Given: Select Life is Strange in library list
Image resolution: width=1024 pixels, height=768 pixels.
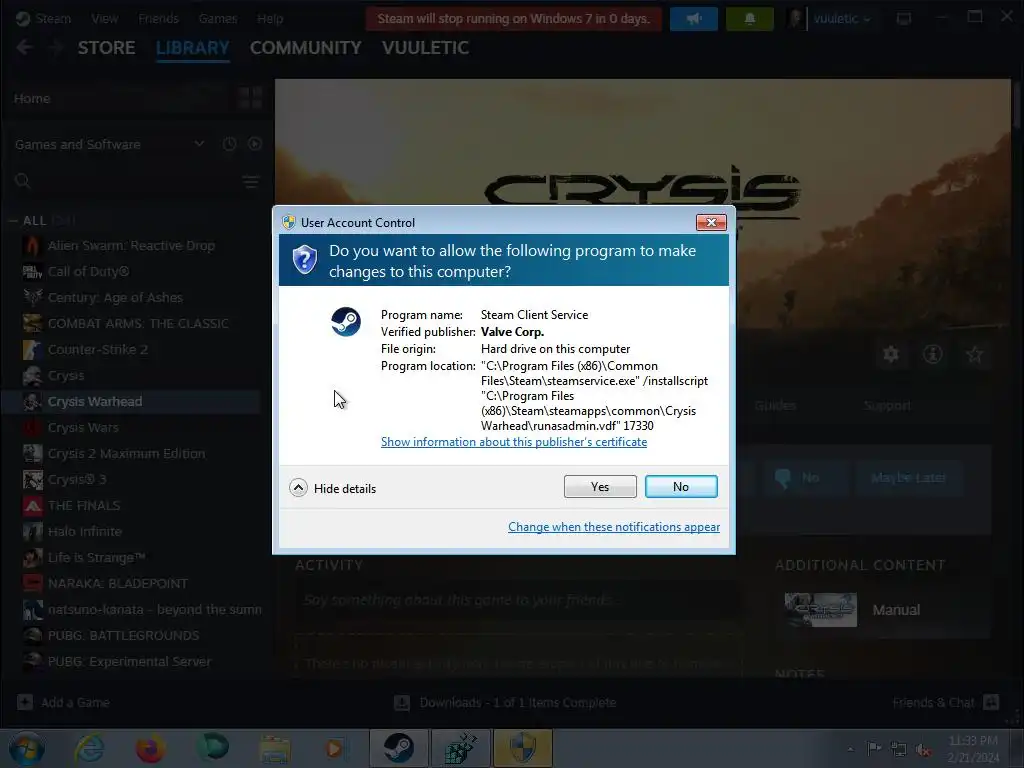Looking at the screenshot, I should 96,558.
